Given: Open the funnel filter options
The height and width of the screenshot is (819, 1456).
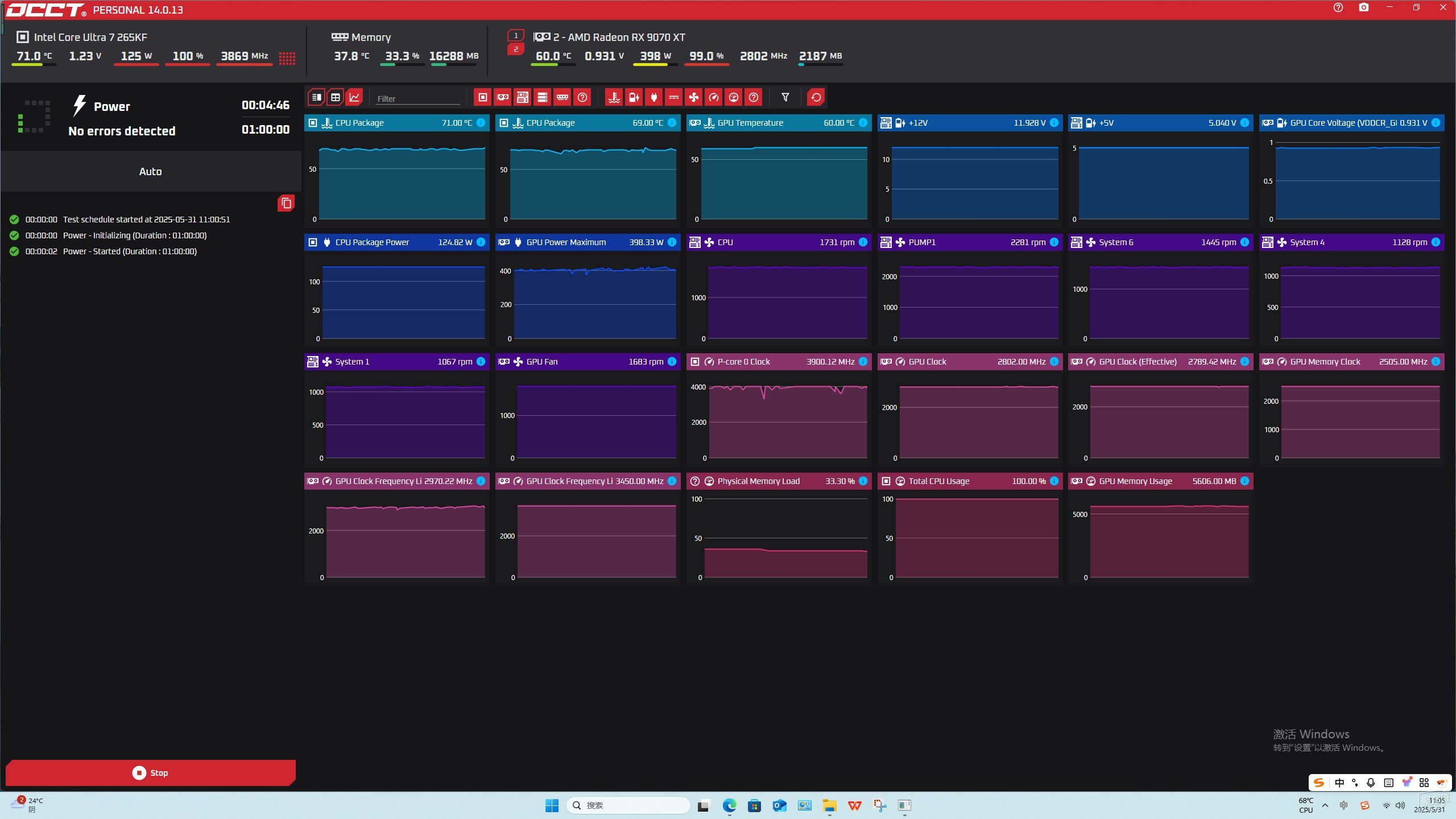Looking at the screenshot, I should [x=785, y=97].
